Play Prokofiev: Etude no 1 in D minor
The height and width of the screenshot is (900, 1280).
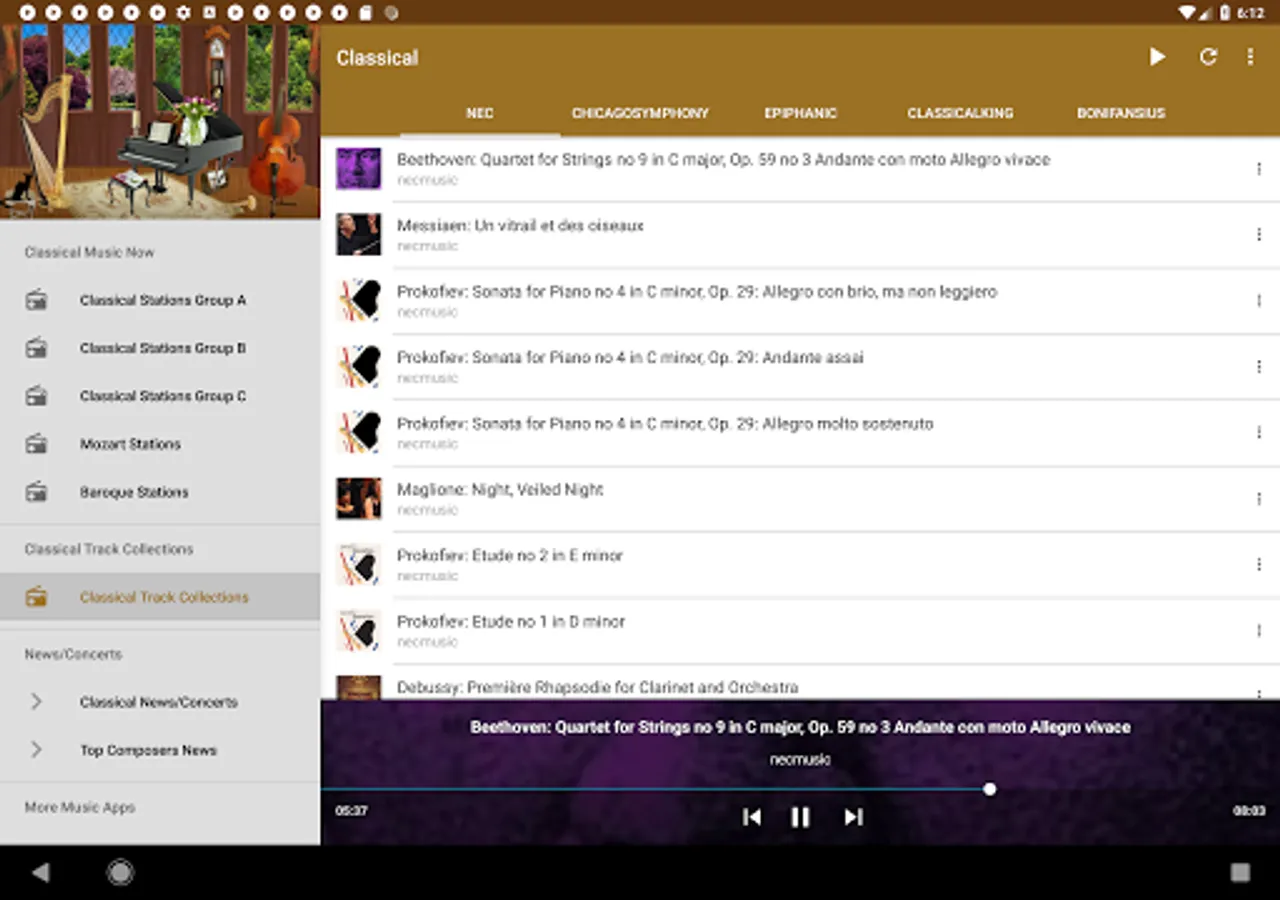pyautogui.click(x=800, y=631)
